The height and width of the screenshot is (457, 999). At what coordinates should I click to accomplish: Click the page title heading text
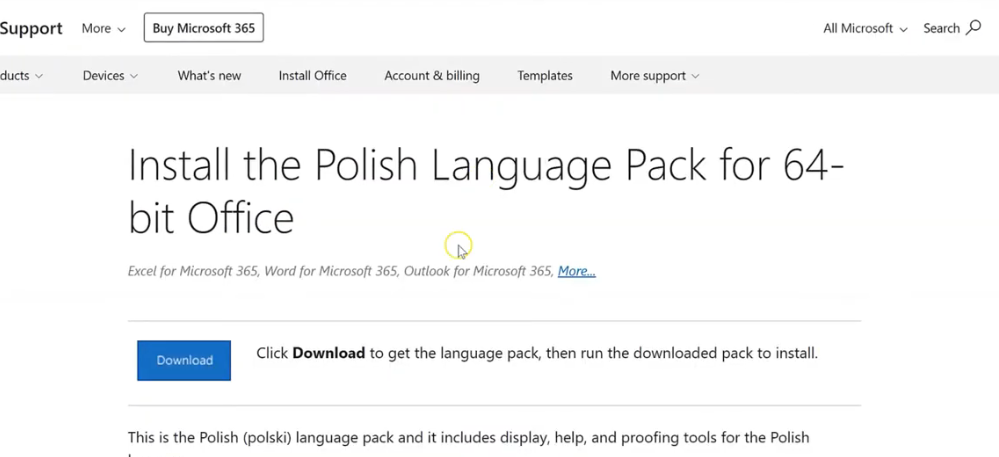pos(485,191)
